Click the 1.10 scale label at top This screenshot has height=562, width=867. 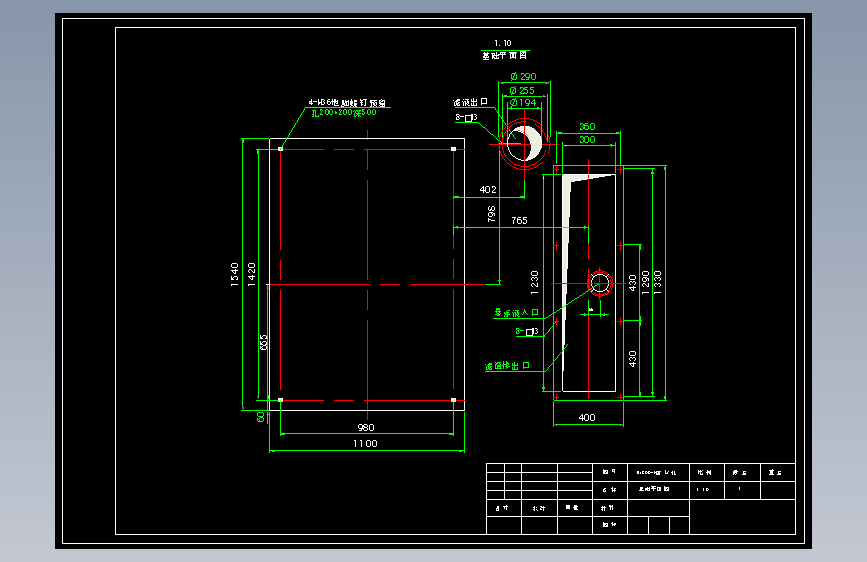(x=503, y=43)
